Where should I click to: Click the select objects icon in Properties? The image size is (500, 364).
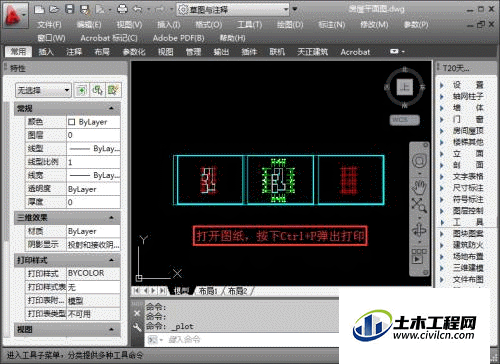97,90
